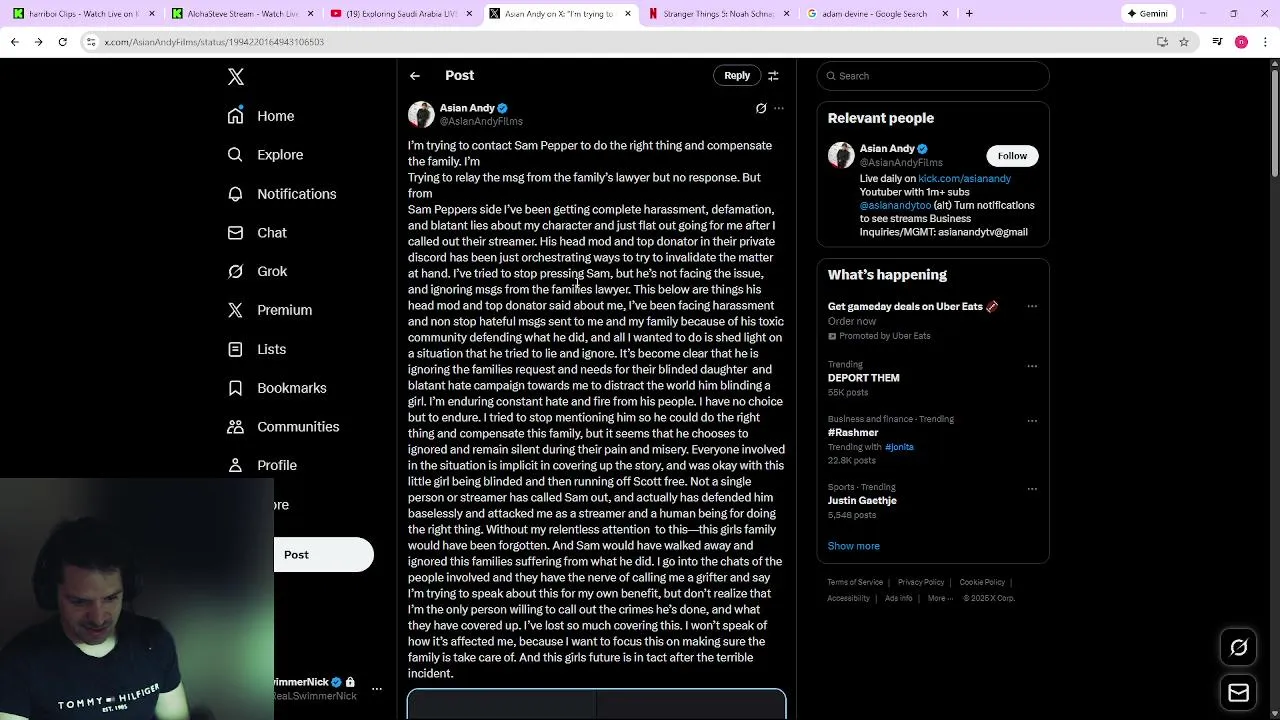Close the Asian Andy on X tab
The width and height of the screenshot is (1280, 720).
628,14
